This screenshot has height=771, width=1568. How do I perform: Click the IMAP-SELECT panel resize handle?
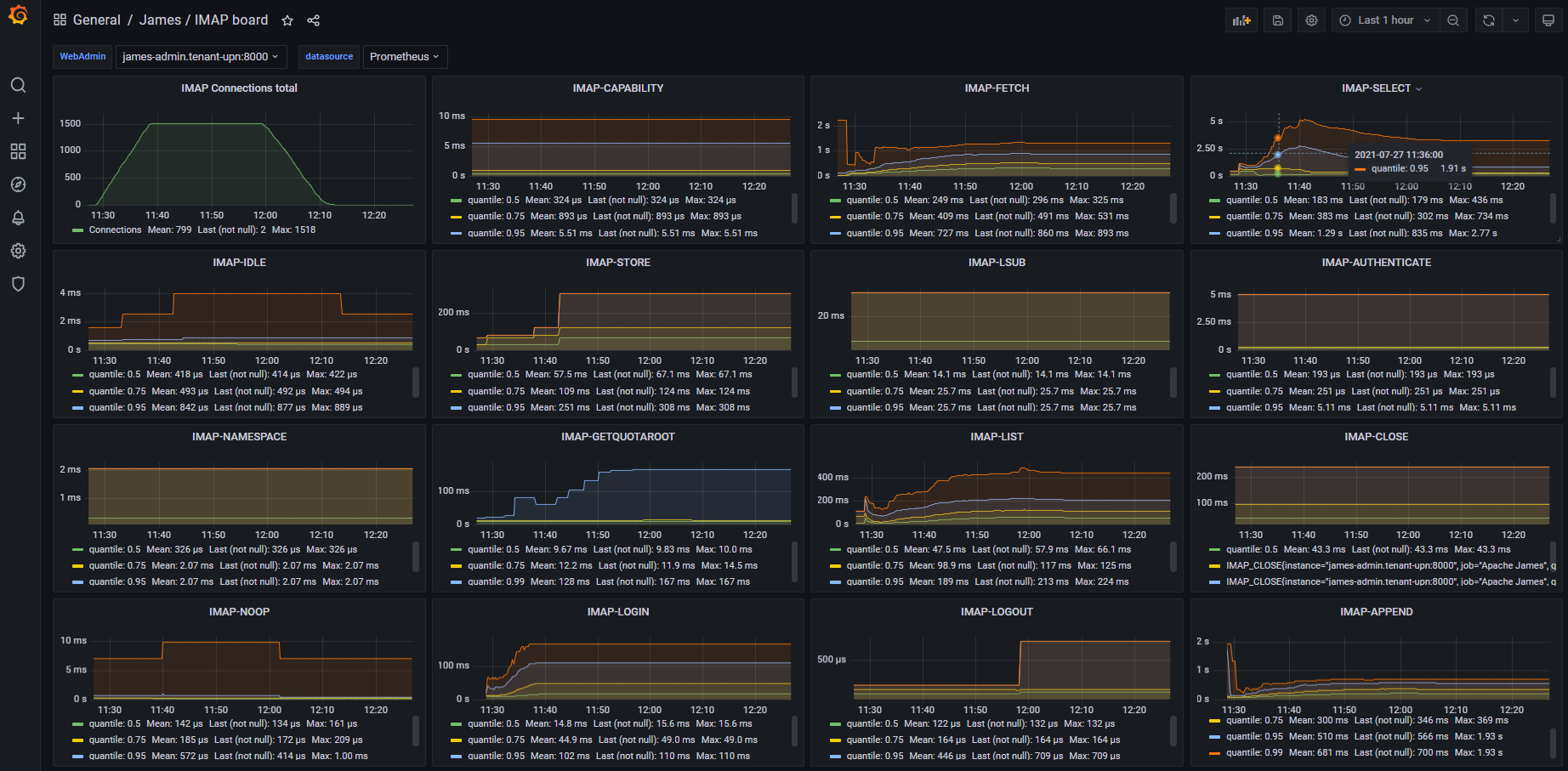(1557, 240)
